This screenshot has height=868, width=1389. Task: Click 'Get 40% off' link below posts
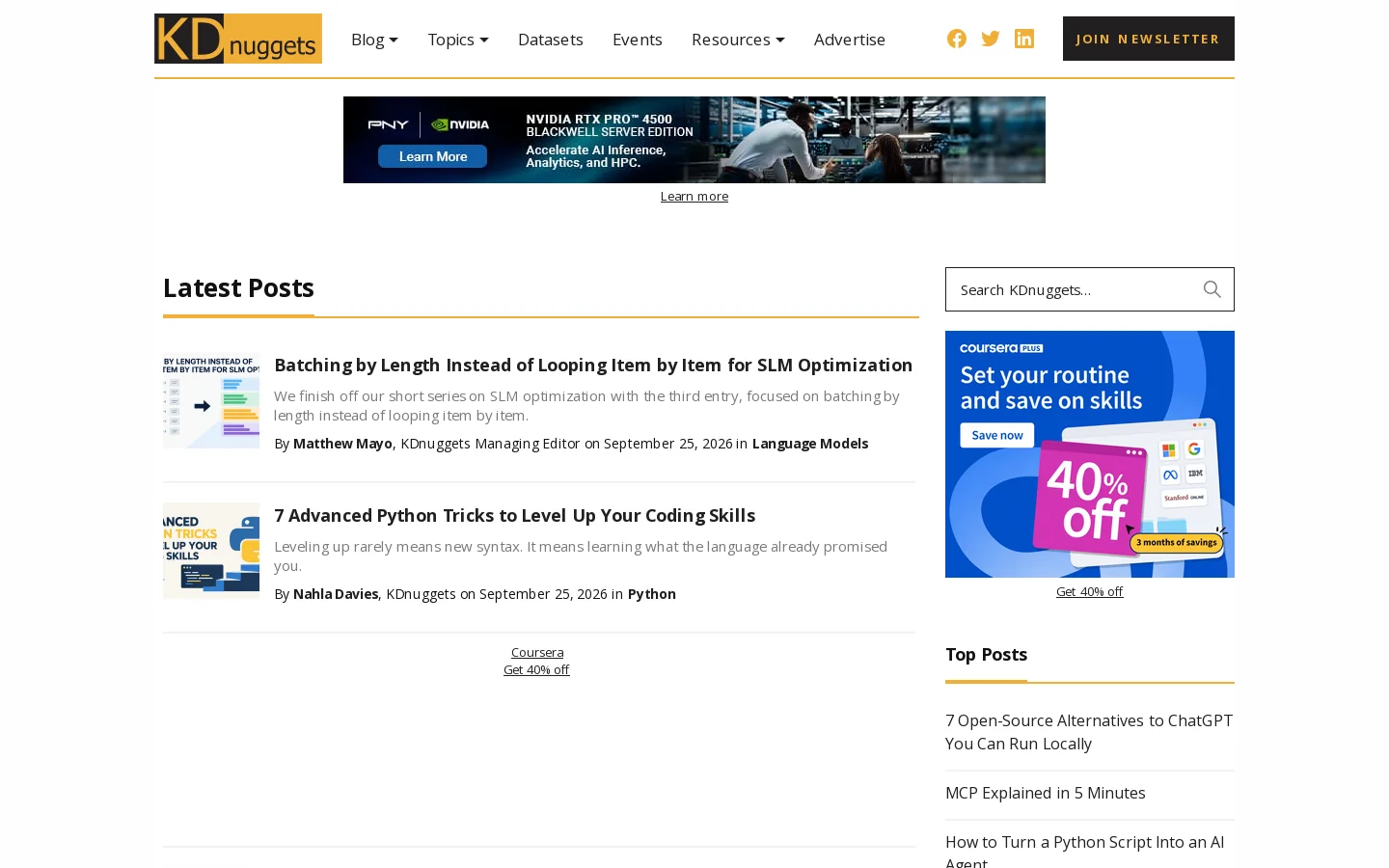coord(536,670)
